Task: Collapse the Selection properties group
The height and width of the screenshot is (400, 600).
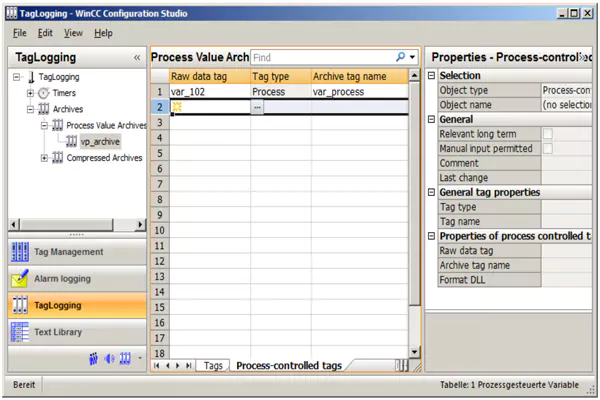Action: pyautogui.click(x=431, y=75)
